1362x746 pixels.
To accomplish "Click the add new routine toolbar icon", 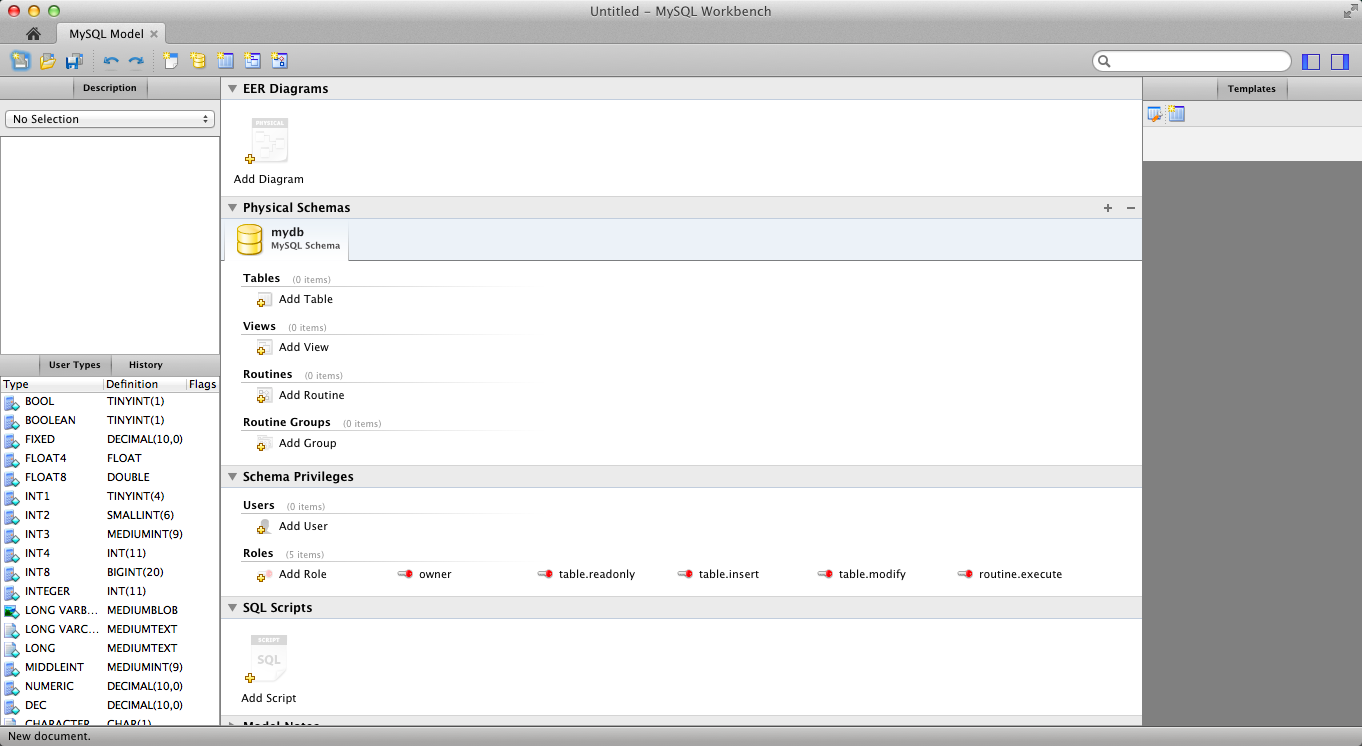I will pyautogui.click(x=279, y=61).
